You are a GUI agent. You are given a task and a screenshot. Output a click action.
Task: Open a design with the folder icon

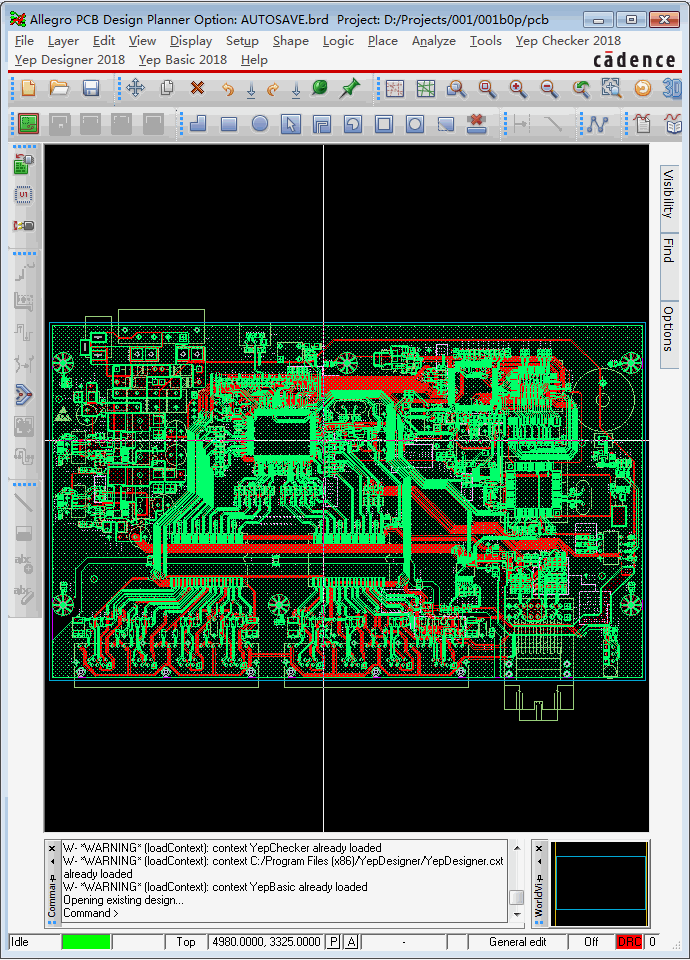click(x=59, y=88)
